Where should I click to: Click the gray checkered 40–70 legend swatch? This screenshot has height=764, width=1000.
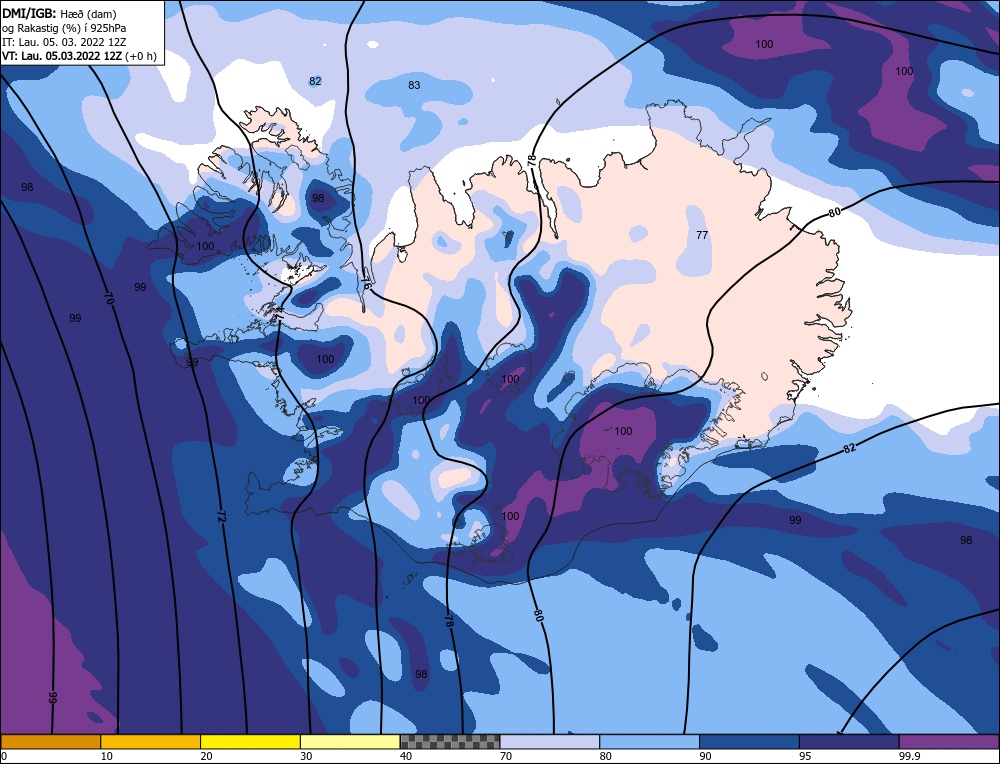point(450,741)
